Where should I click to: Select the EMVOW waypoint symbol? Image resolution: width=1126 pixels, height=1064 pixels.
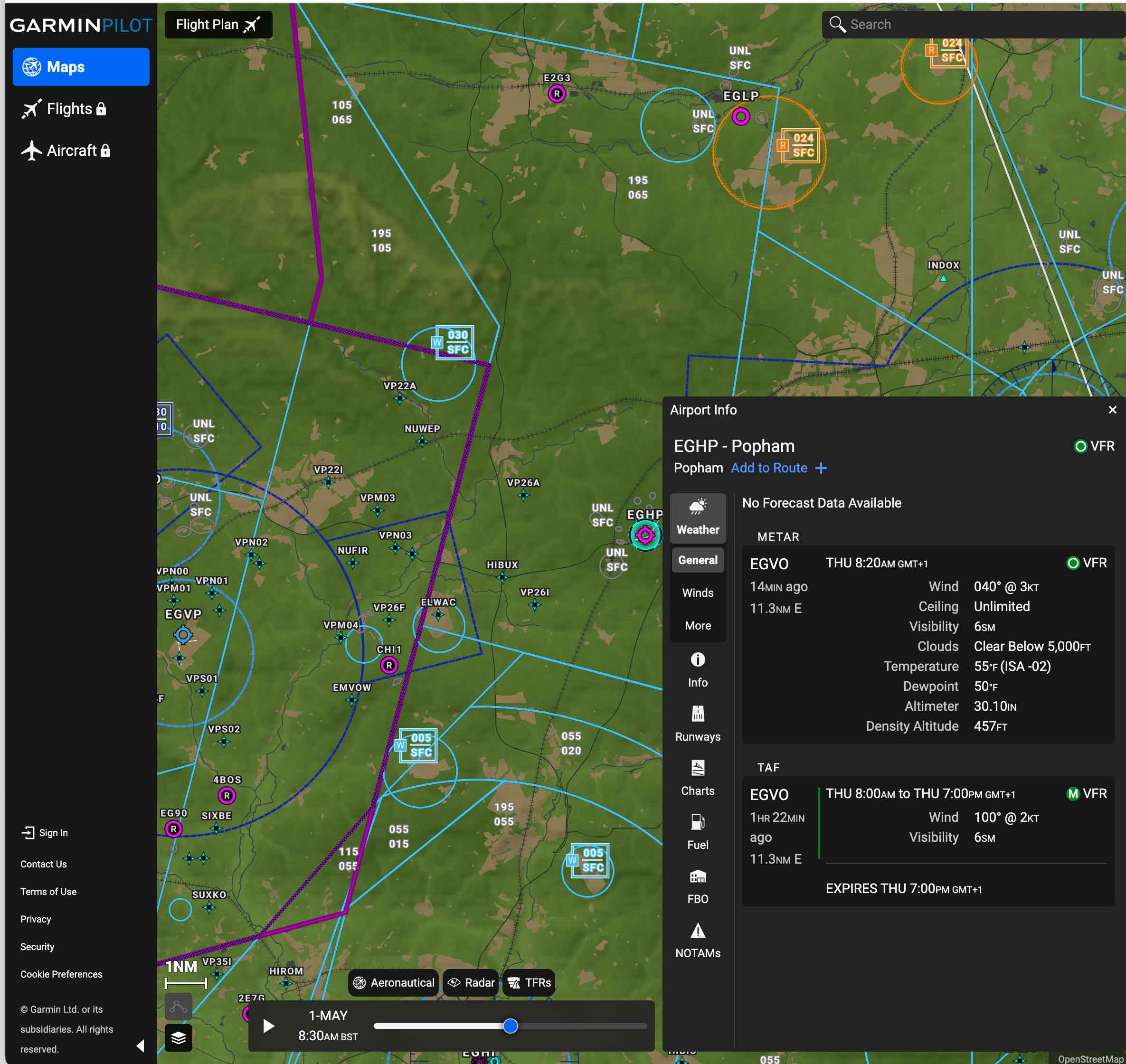click(x=352, y=700)
